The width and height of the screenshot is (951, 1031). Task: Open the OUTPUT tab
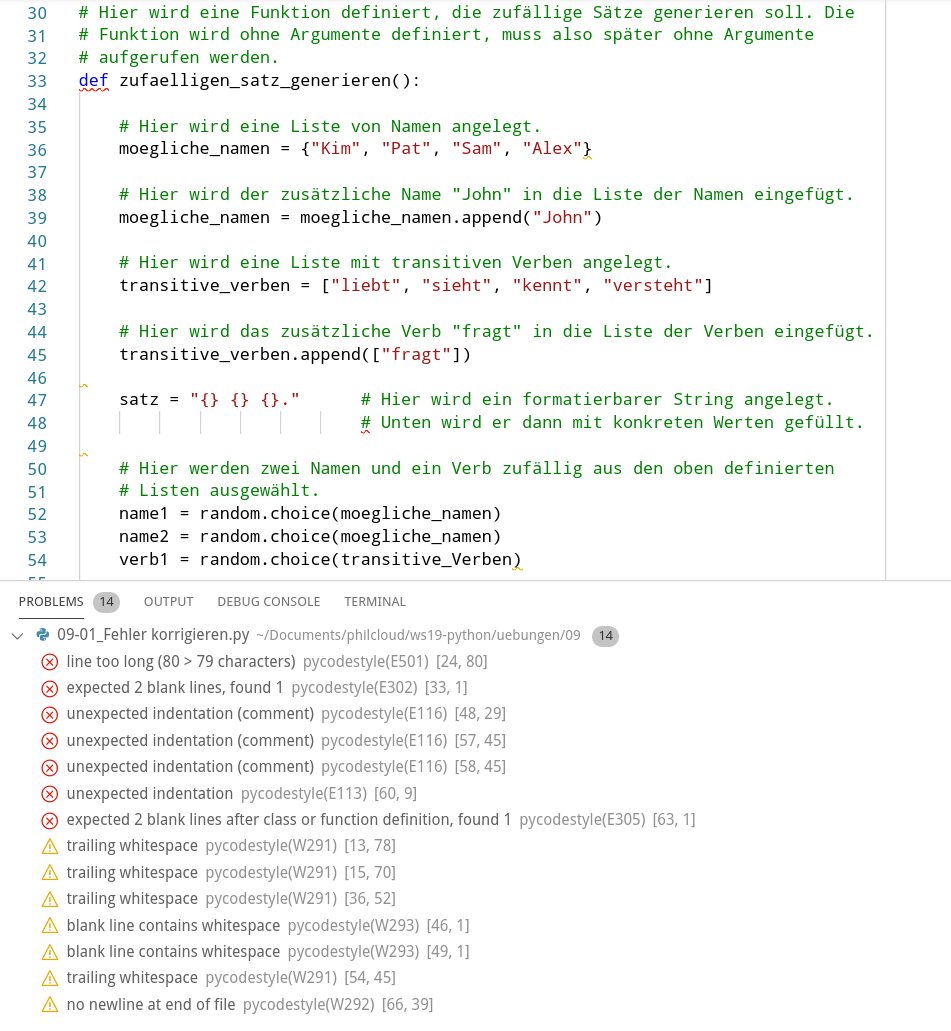[168, 602]
